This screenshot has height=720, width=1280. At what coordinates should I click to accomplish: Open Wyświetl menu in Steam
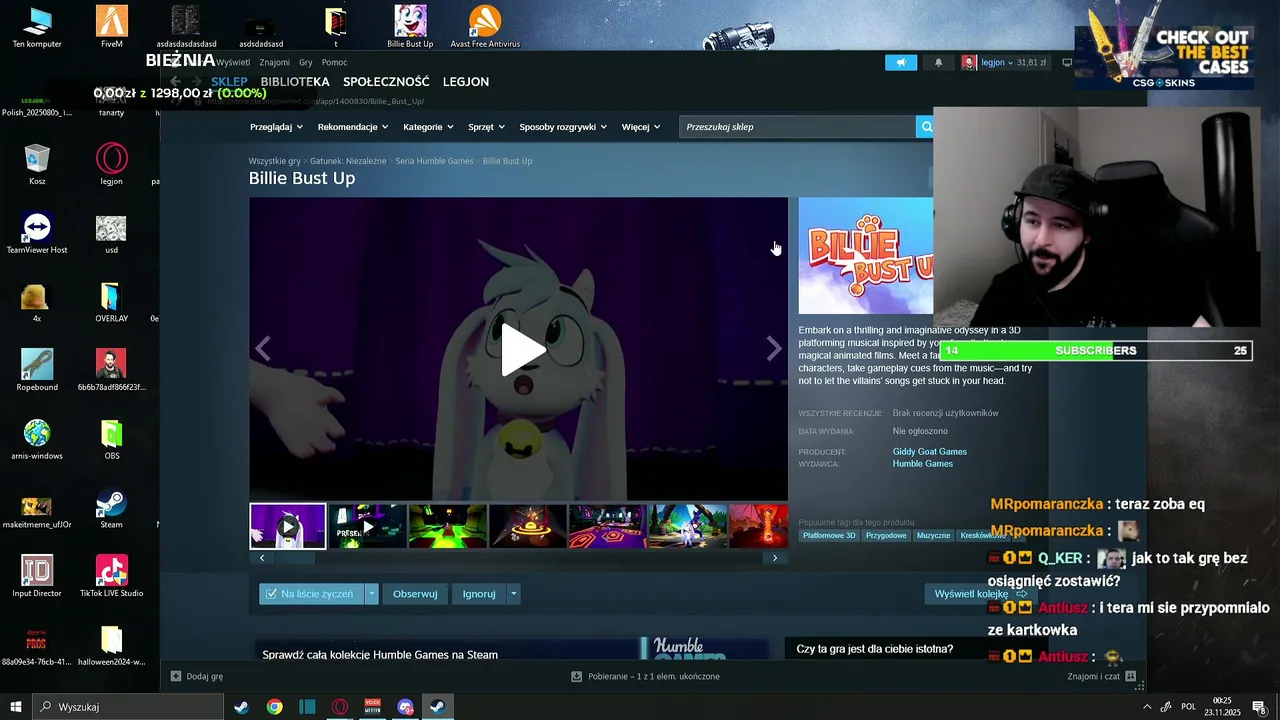pos(233,62)
